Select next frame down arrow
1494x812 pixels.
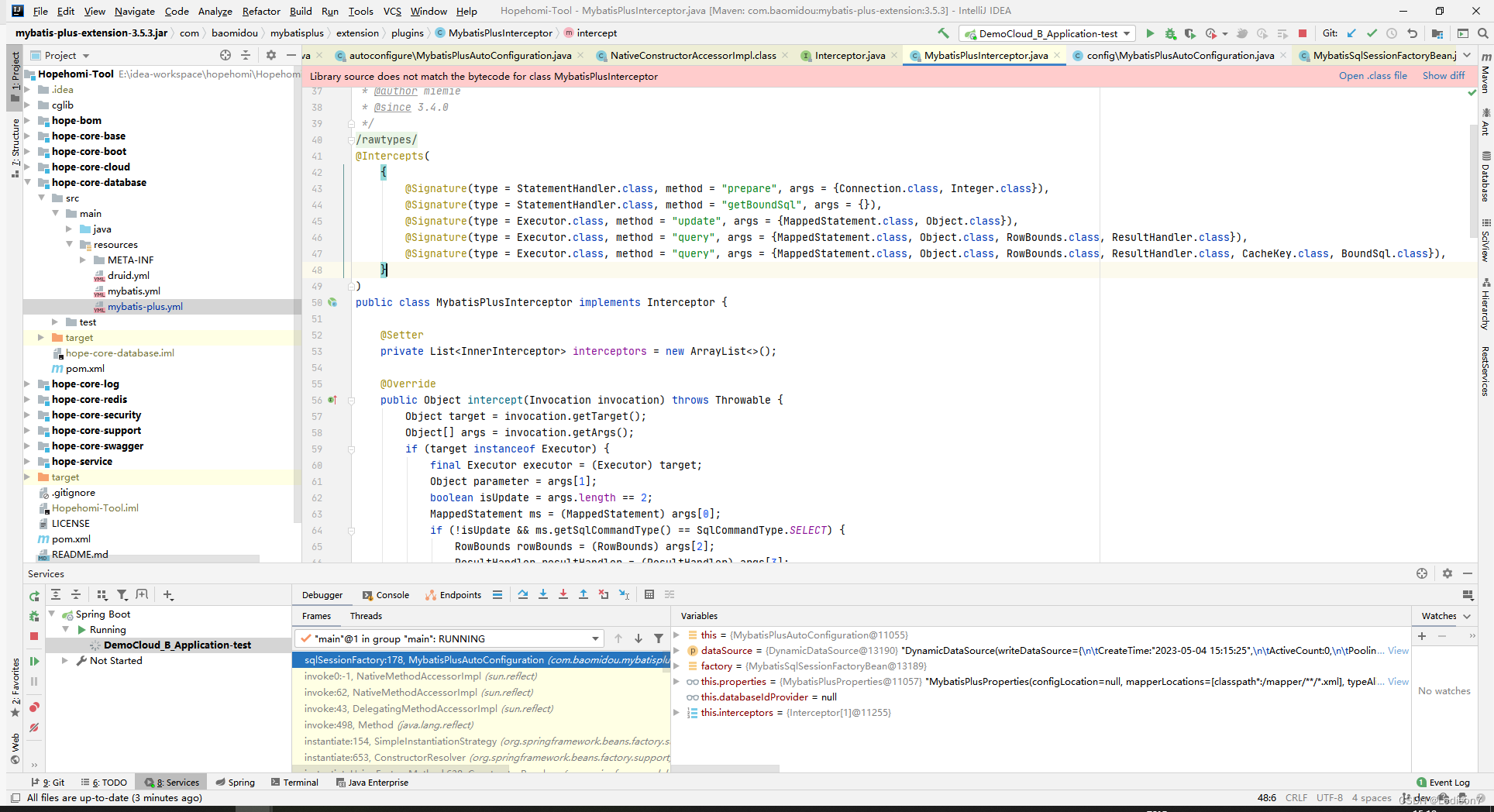639,638
